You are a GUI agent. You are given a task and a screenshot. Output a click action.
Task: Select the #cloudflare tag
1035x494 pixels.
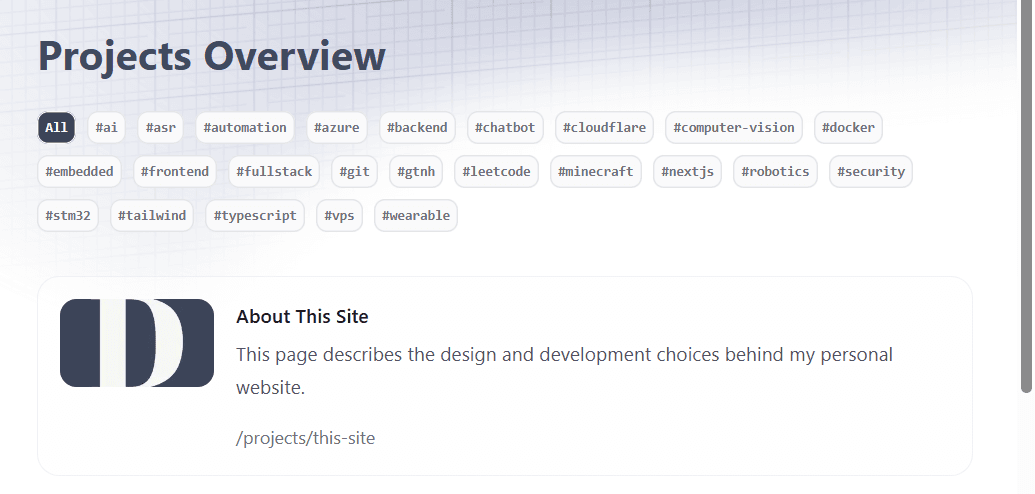click(604, 127)
